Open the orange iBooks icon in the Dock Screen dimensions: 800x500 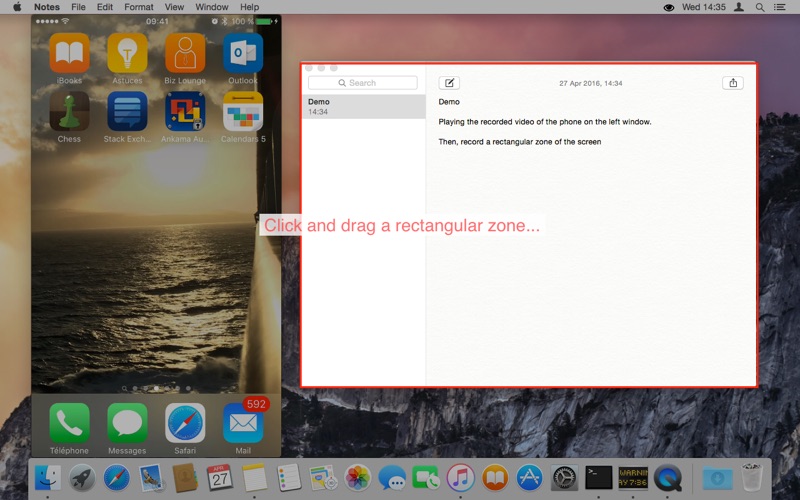(x=495, y=478)
